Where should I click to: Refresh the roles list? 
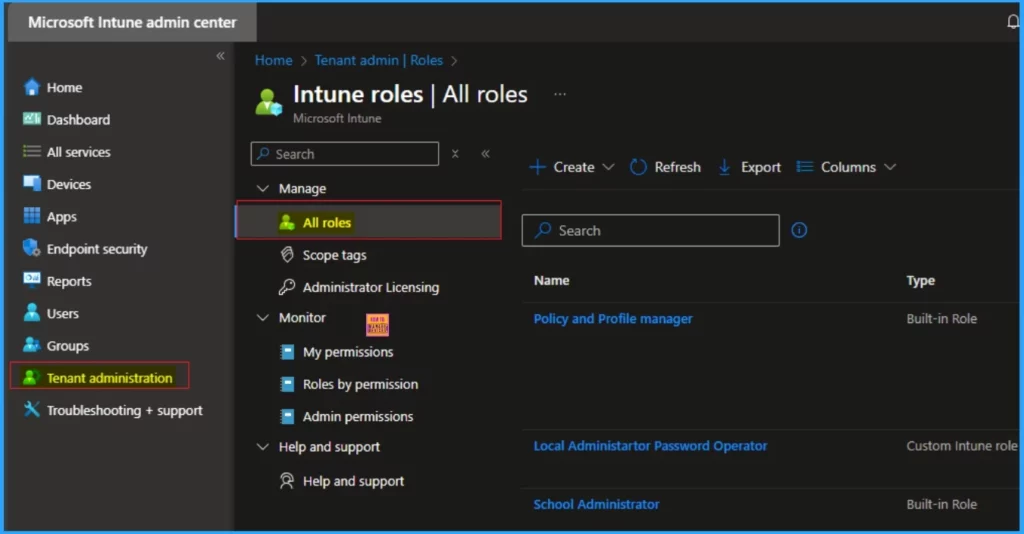click(665, 167)
